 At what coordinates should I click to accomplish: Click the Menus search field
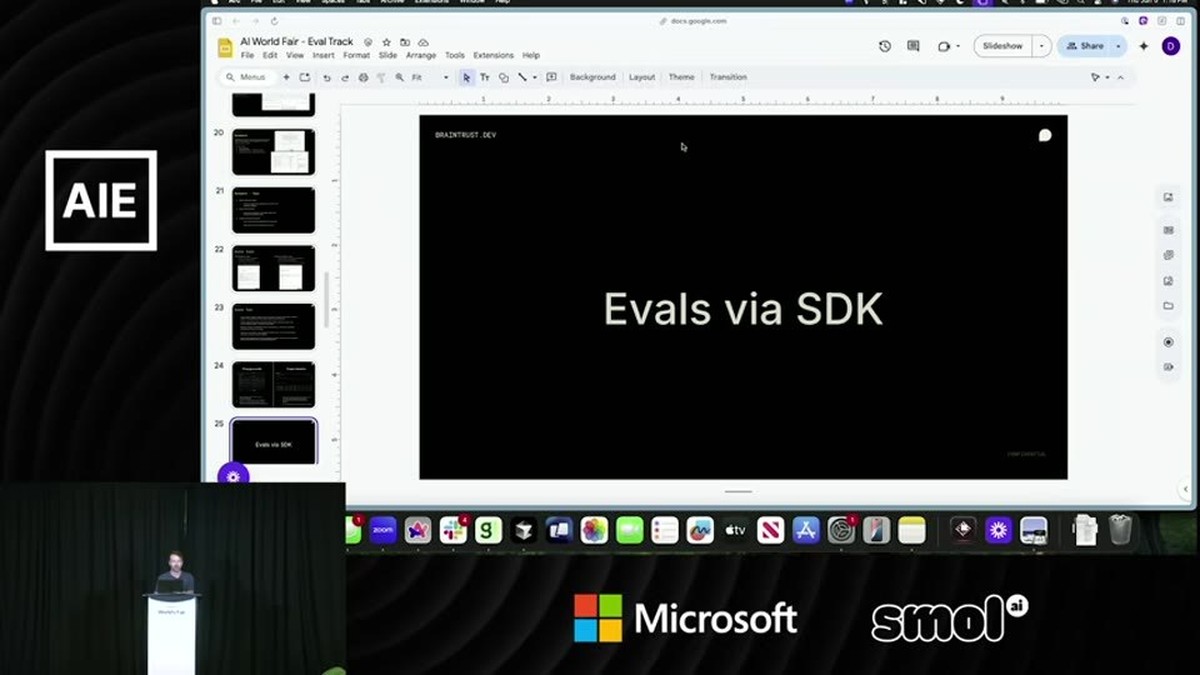click(x=247, y=77)
